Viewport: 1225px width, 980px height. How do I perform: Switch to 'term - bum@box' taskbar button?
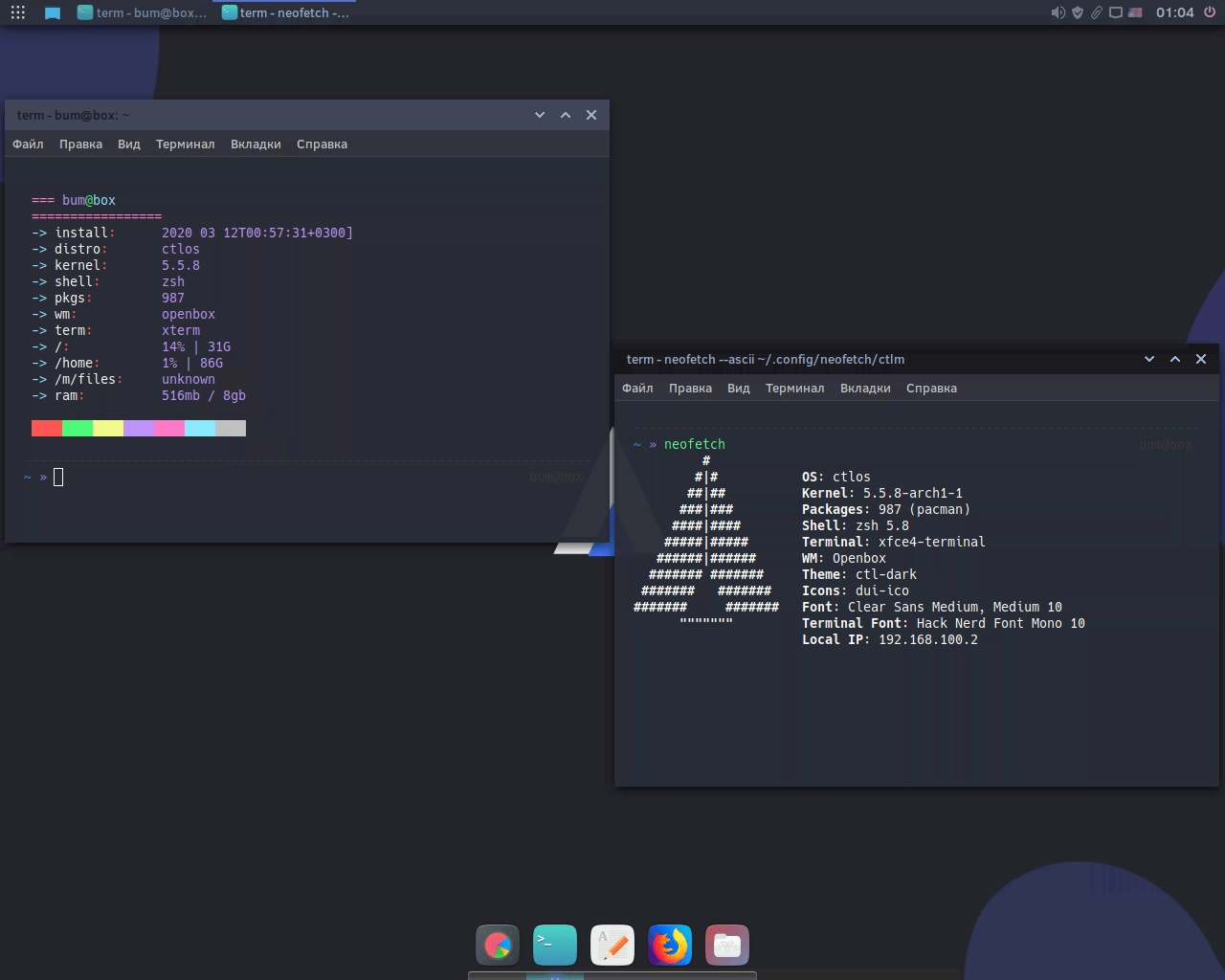[x=142, y=12]
